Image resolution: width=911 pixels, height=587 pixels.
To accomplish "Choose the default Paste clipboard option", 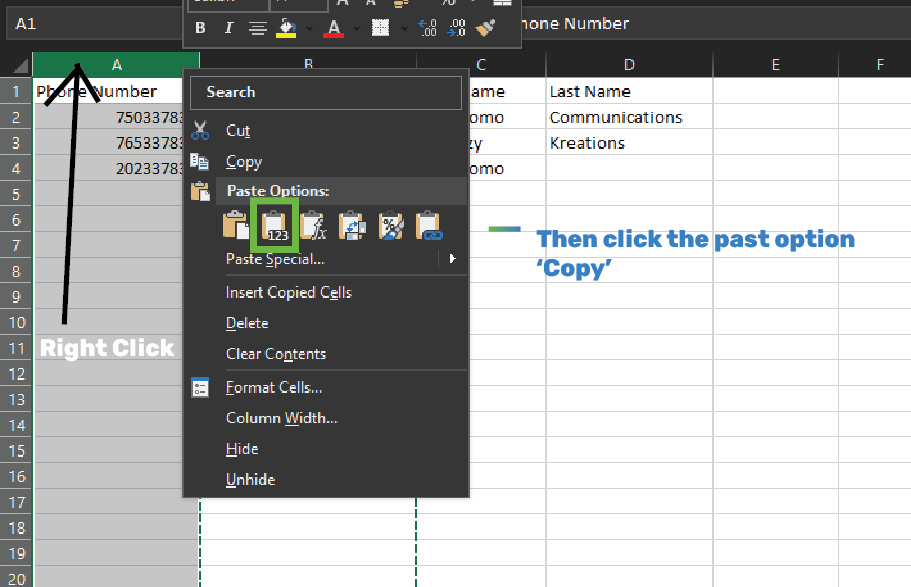I will coord(236,226).
